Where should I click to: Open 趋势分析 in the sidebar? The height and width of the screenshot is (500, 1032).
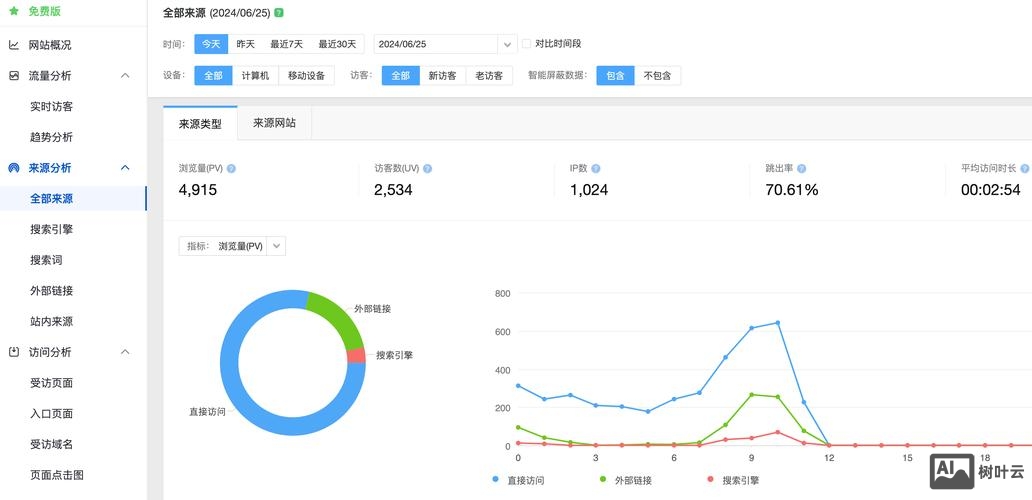(51, 138)
